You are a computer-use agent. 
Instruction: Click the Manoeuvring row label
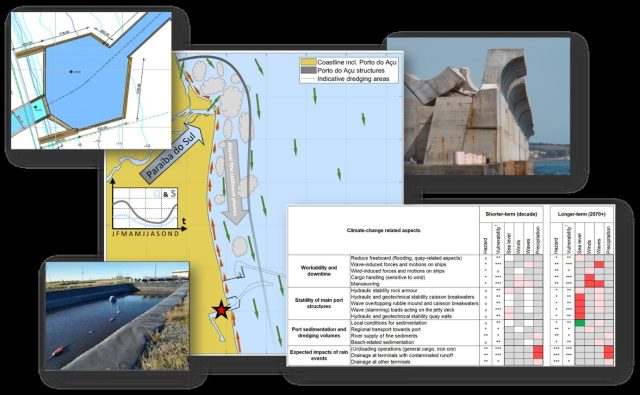365,284
